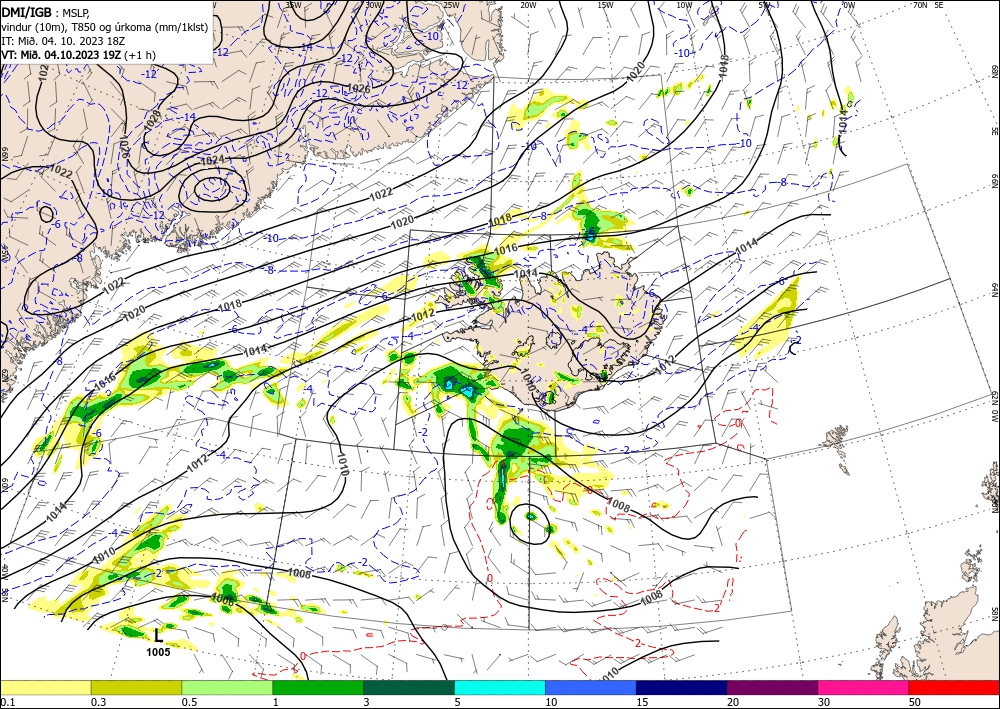This screenshot has width=1000, height=709.
Task: Pick the cyan 5–10 legend band
Action: pos(500,687)
